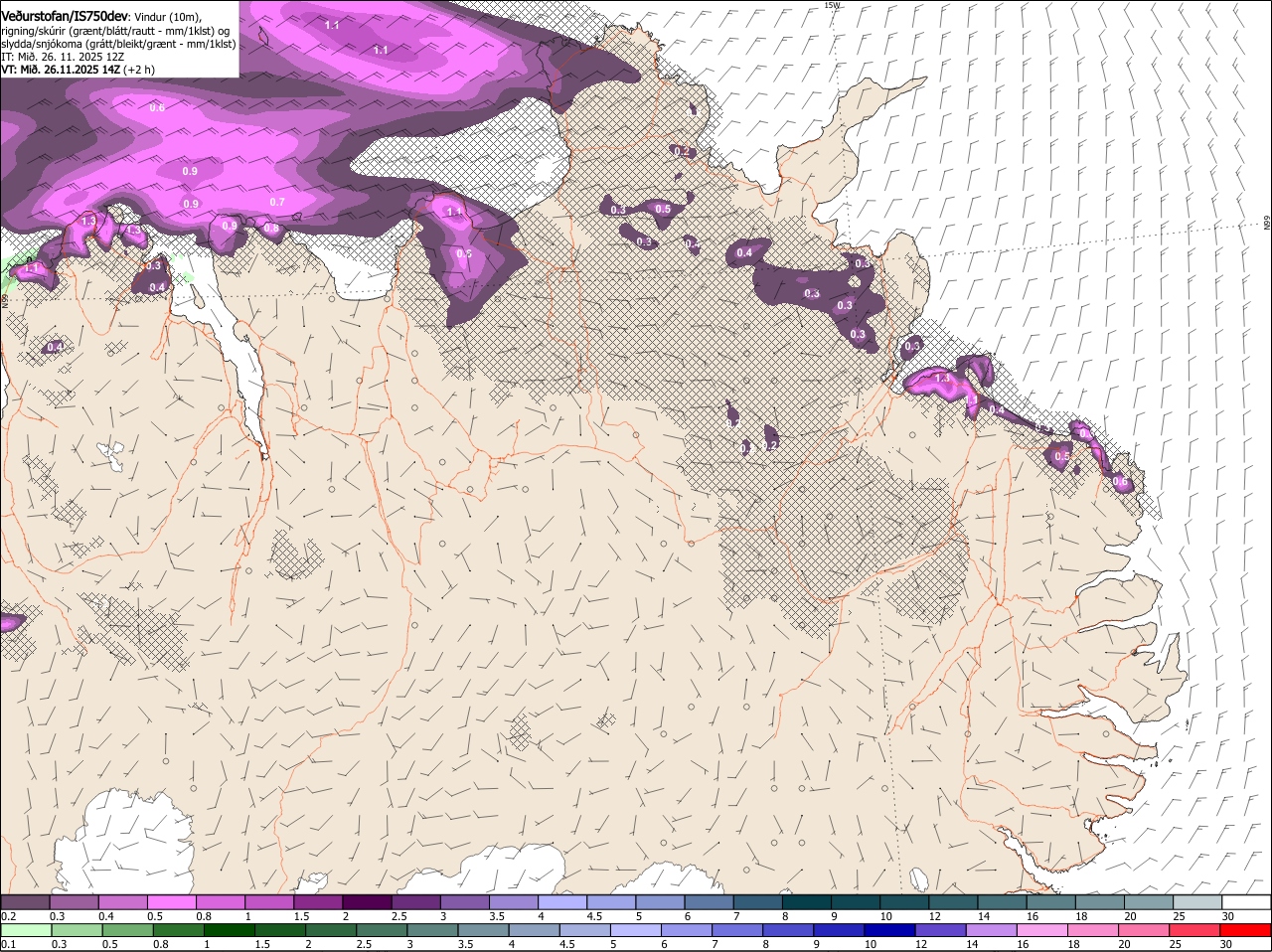Choose the light lavender 4–4.5 snow swatch
The height and width of the screenshot is (952, 1272).
coord(560,902)
